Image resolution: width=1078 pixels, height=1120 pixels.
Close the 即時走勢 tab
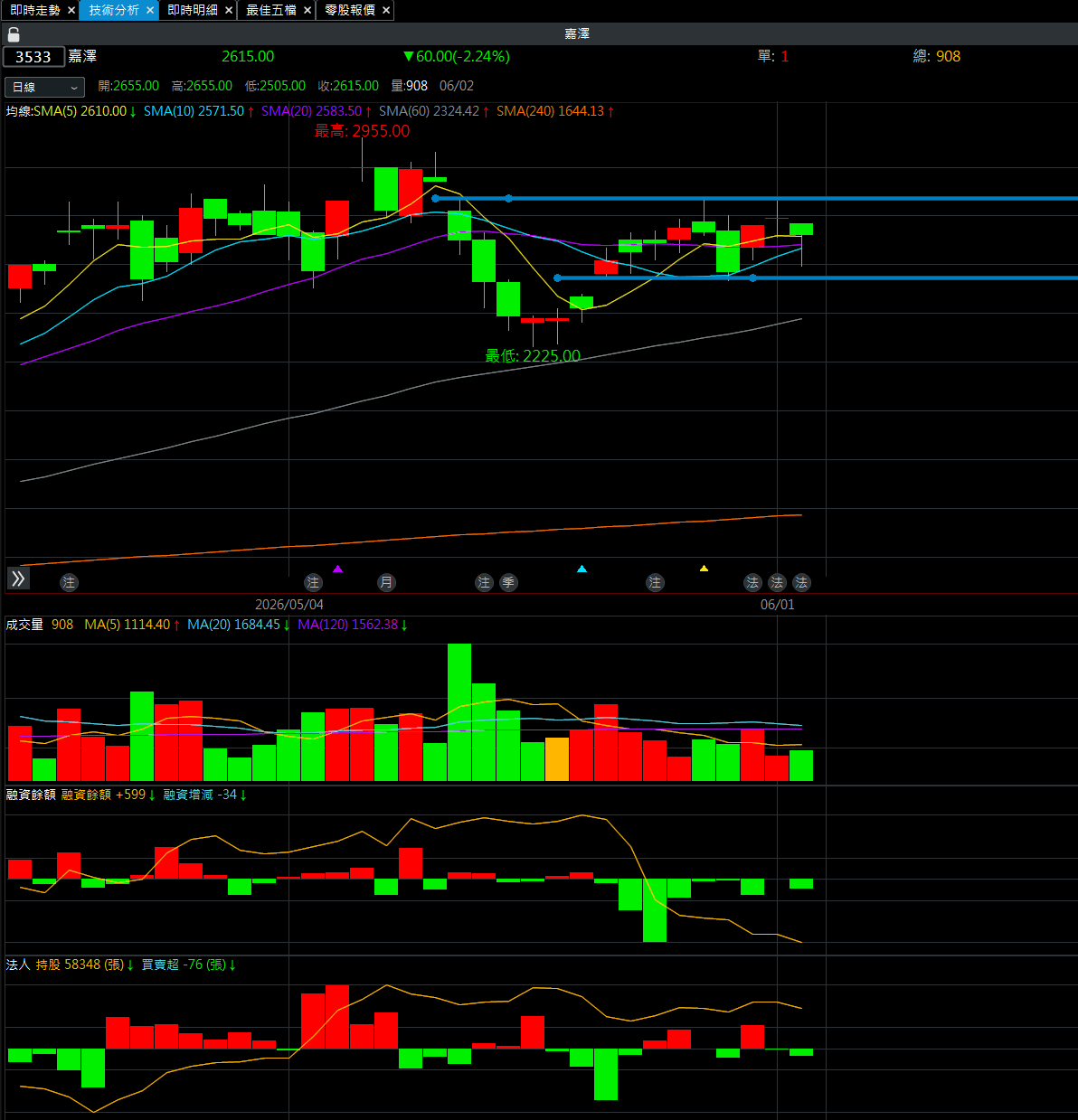click(x=71, y=10)
